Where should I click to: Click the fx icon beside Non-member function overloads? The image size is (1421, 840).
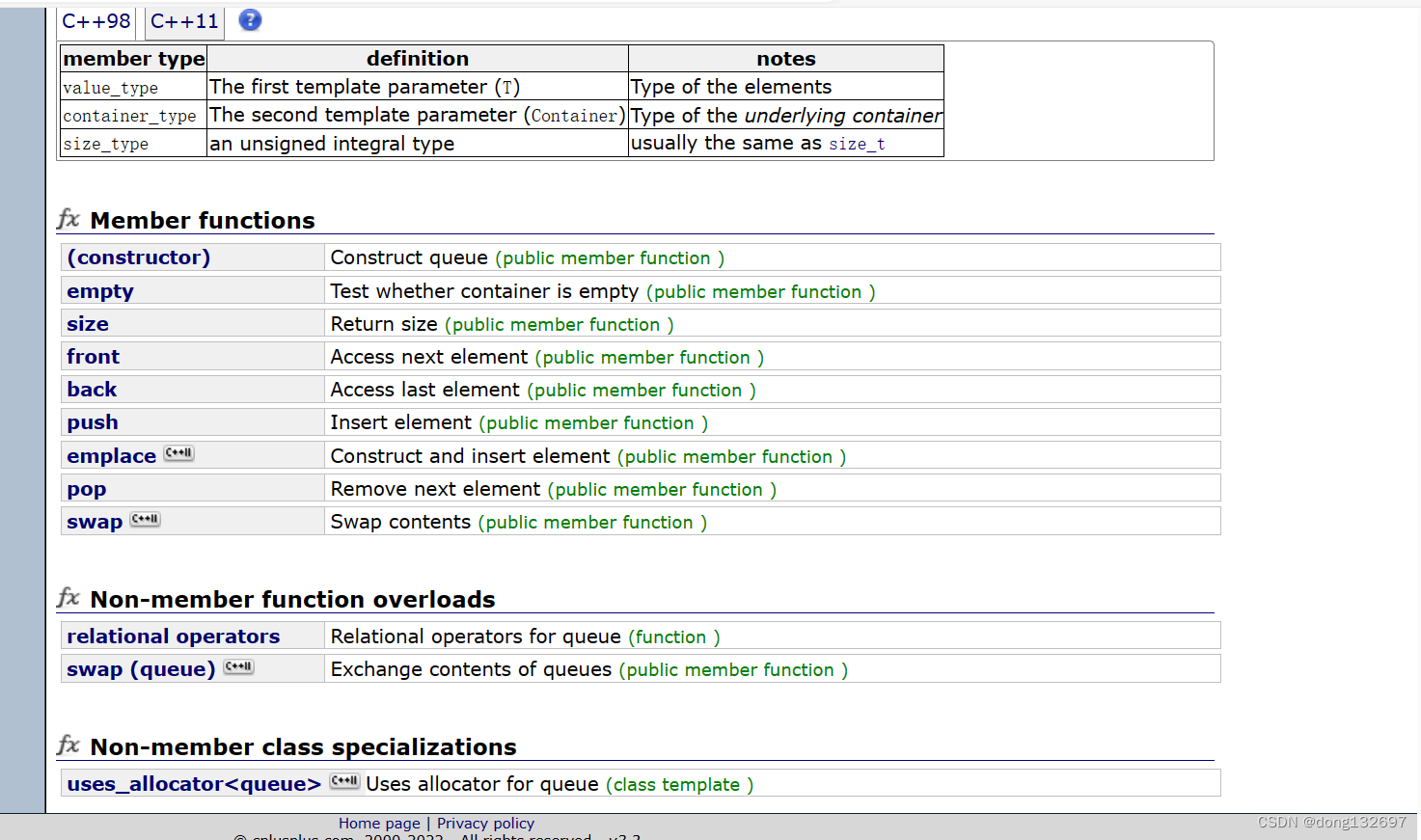click(68, 598)
